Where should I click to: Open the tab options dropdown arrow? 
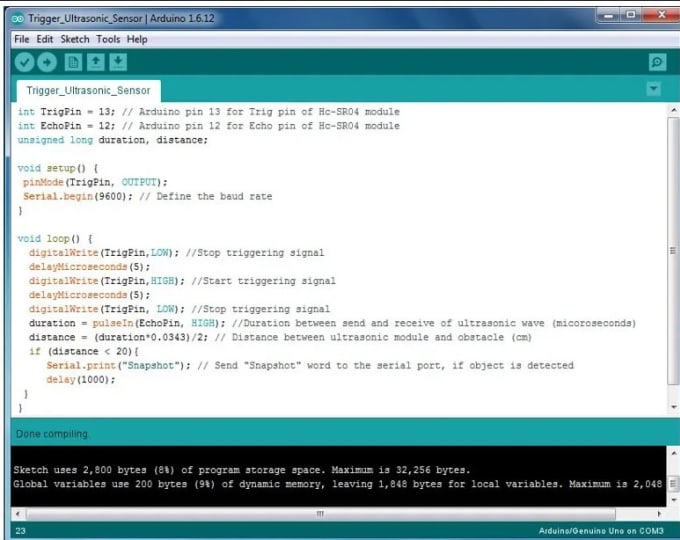(654, 89)
